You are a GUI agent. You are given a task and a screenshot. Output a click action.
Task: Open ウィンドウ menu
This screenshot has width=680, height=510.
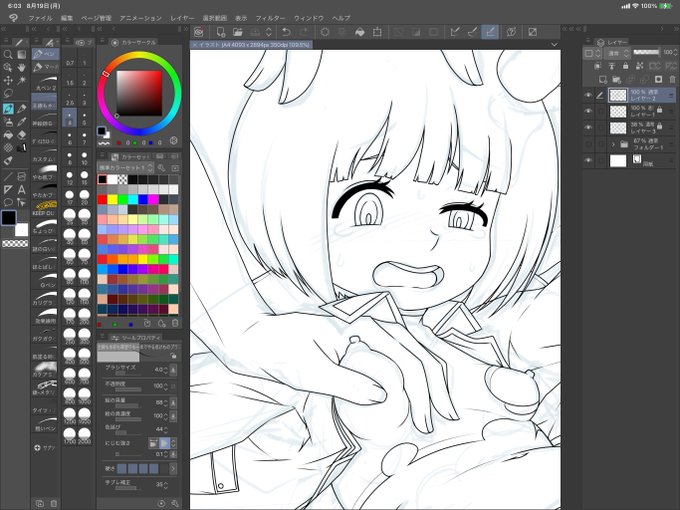point(309,18)
